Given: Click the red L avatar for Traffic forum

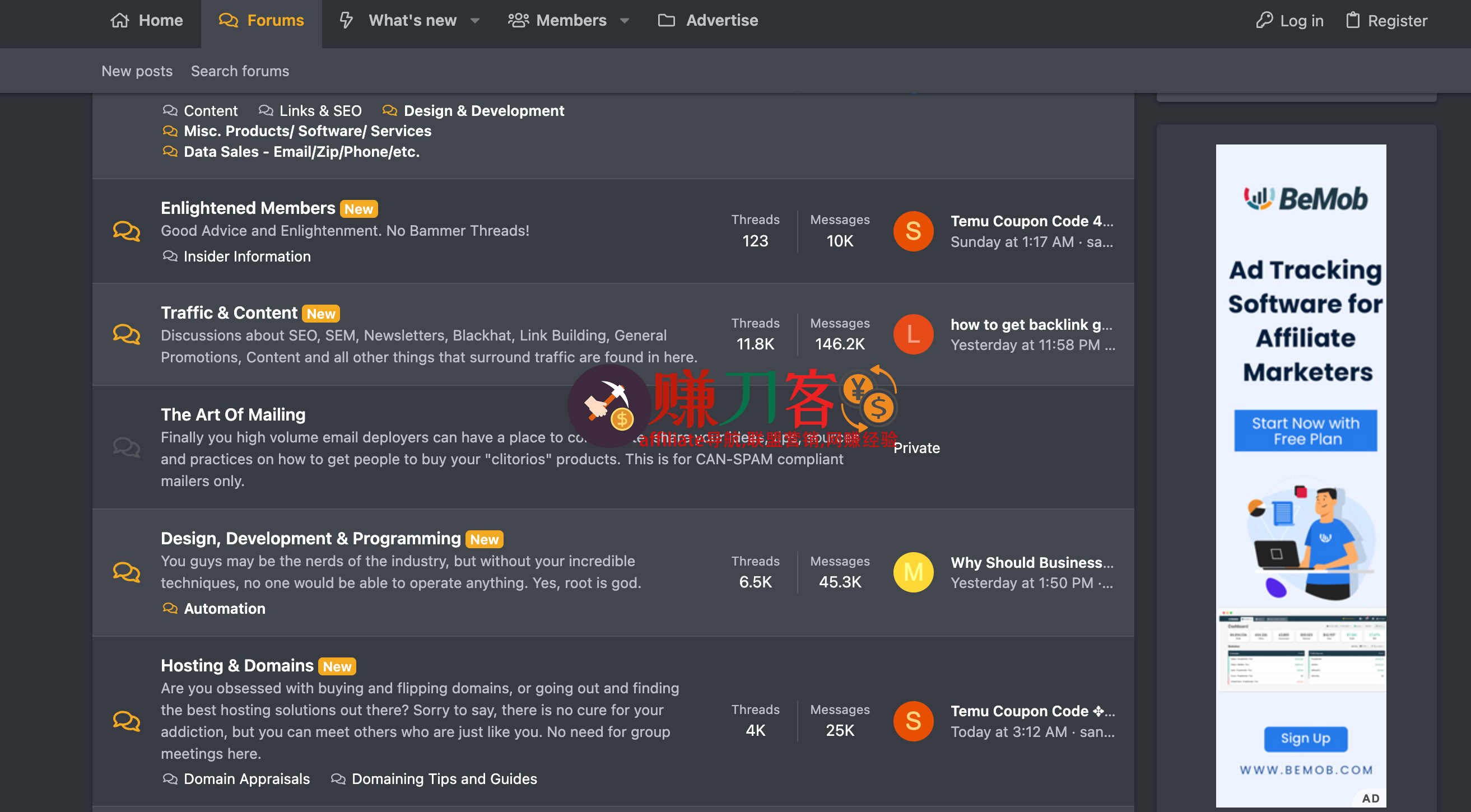Looking at the screenshot, I should [x=913, y=334].
